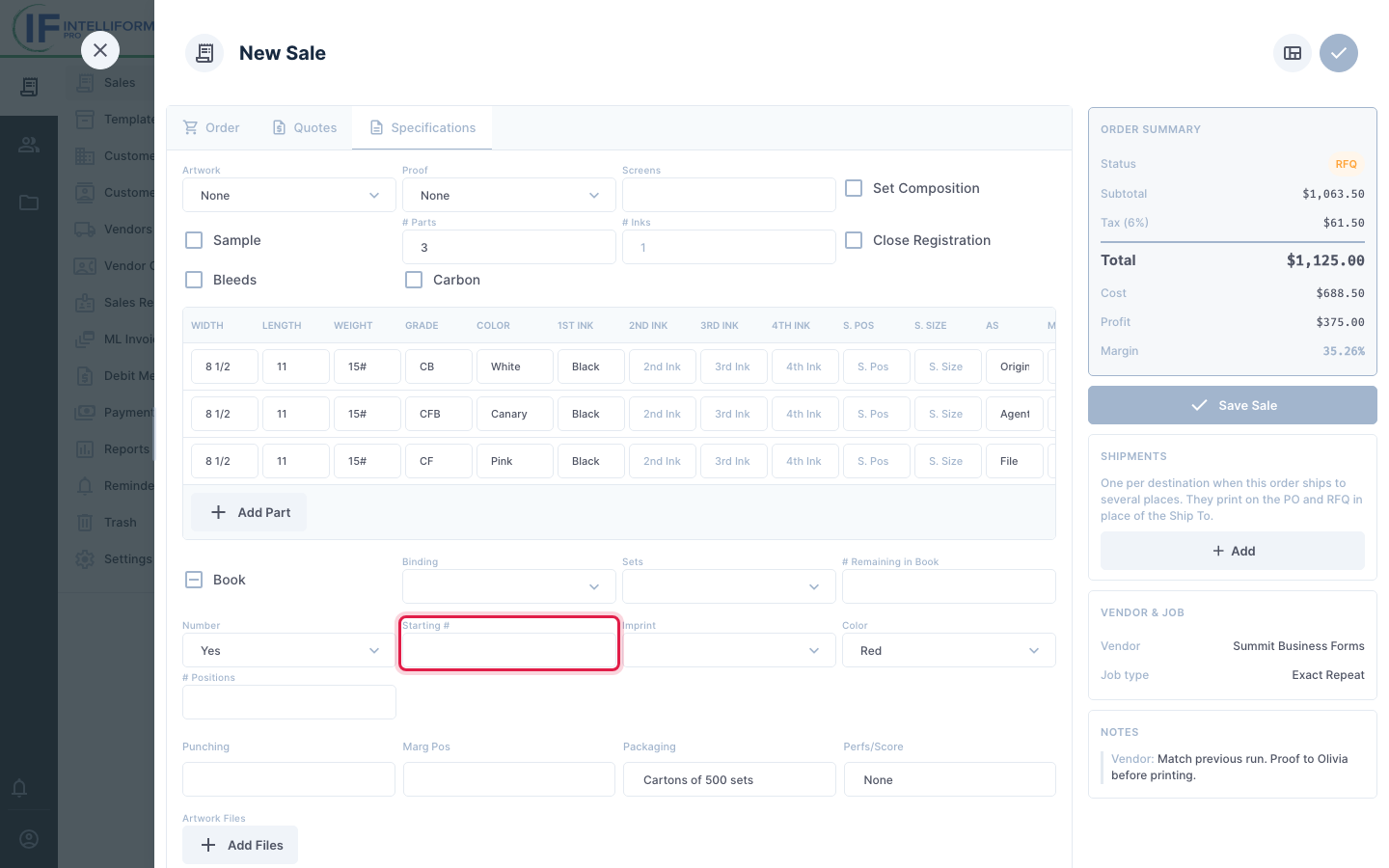Expand the Sets dropdown
Image resolution: width=1389 pixels, height=868 pixels.
point(729,586)
